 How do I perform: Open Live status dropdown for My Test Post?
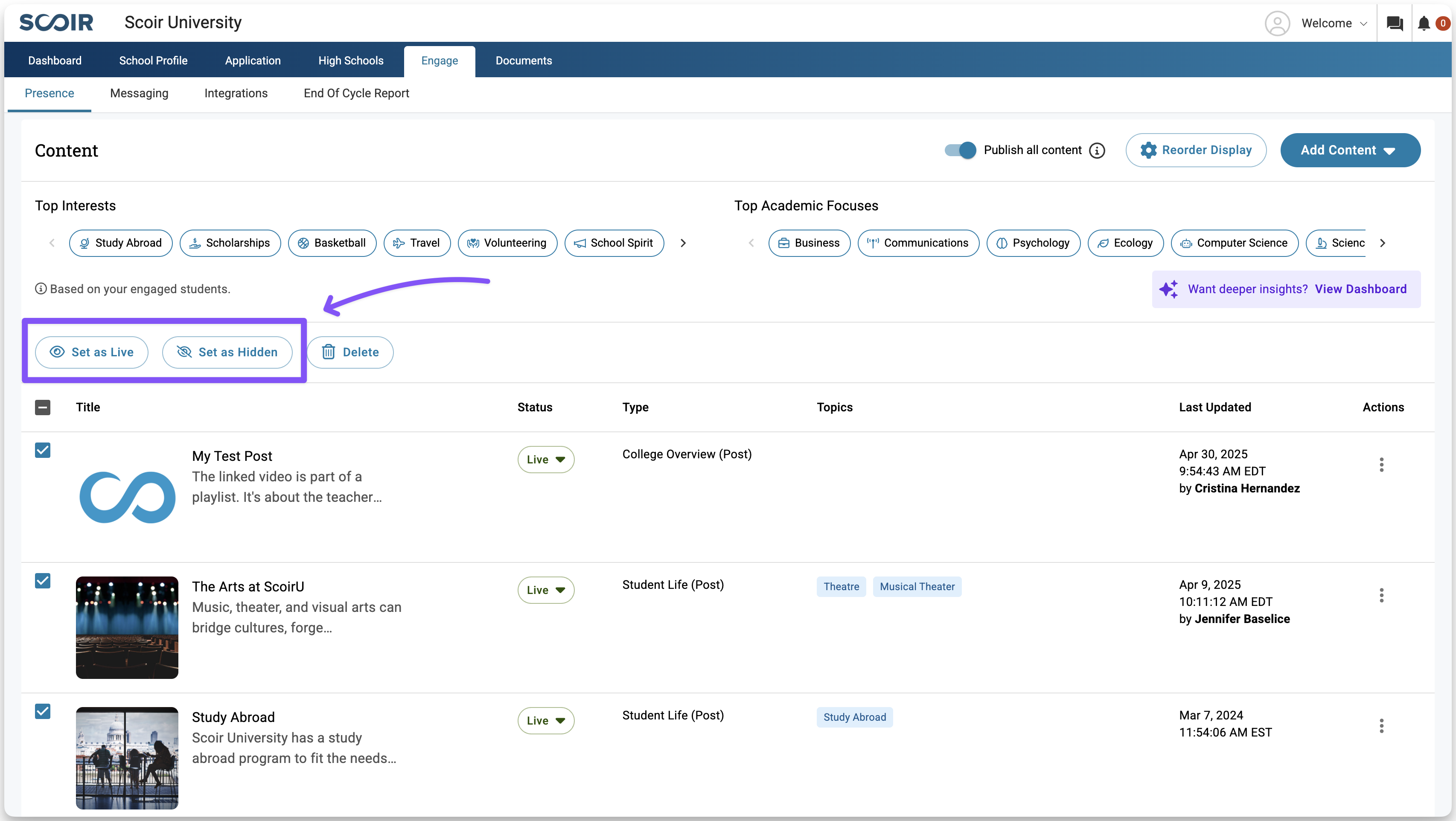[545, 460]
